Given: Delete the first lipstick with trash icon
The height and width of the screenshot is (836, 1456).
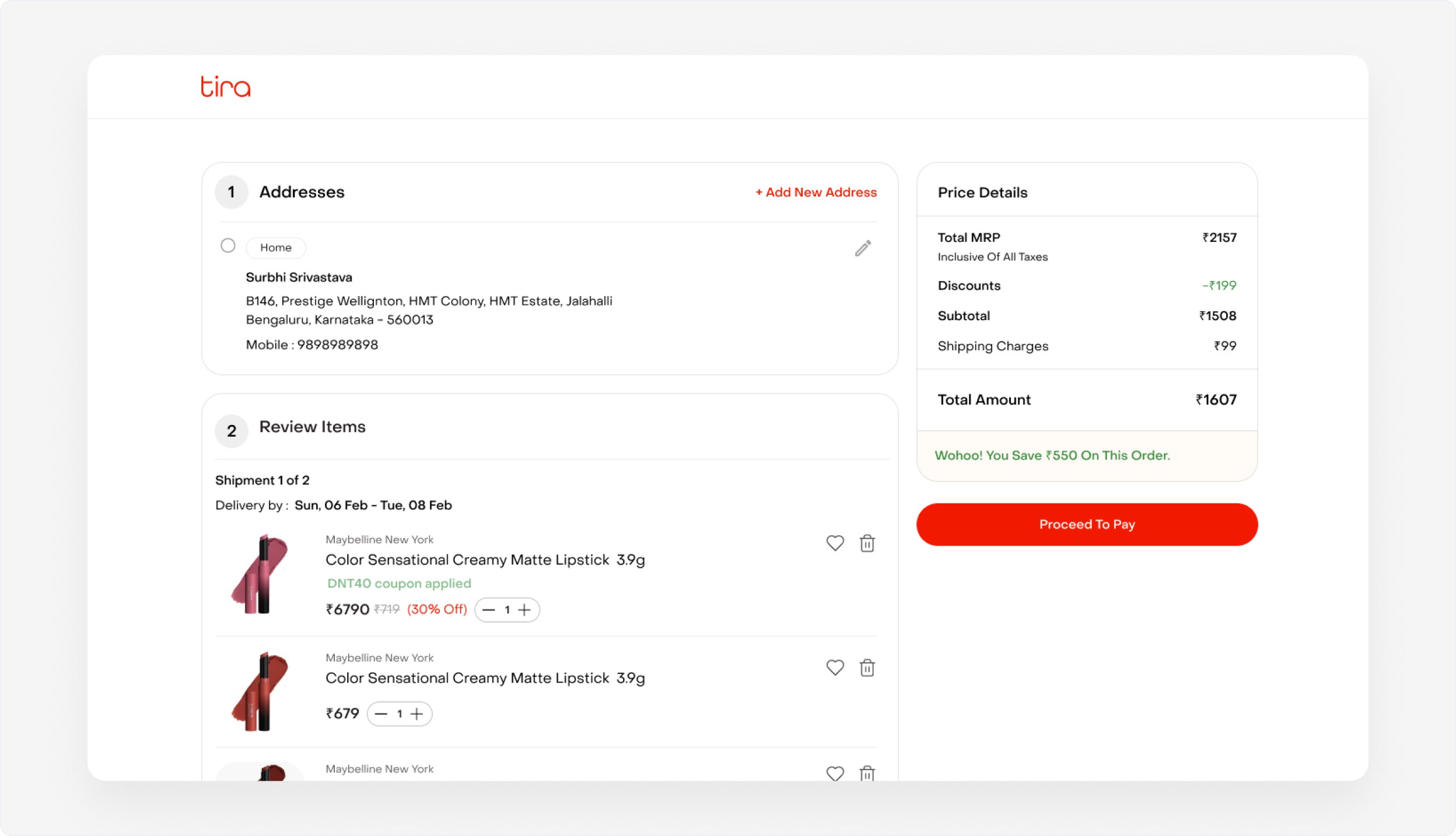Looking at the screenshot, I should point(867,543).
